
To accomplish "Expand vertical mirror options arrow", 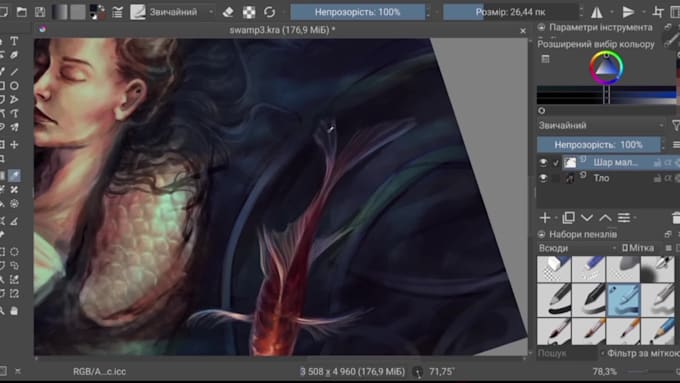I will [644, 12].
